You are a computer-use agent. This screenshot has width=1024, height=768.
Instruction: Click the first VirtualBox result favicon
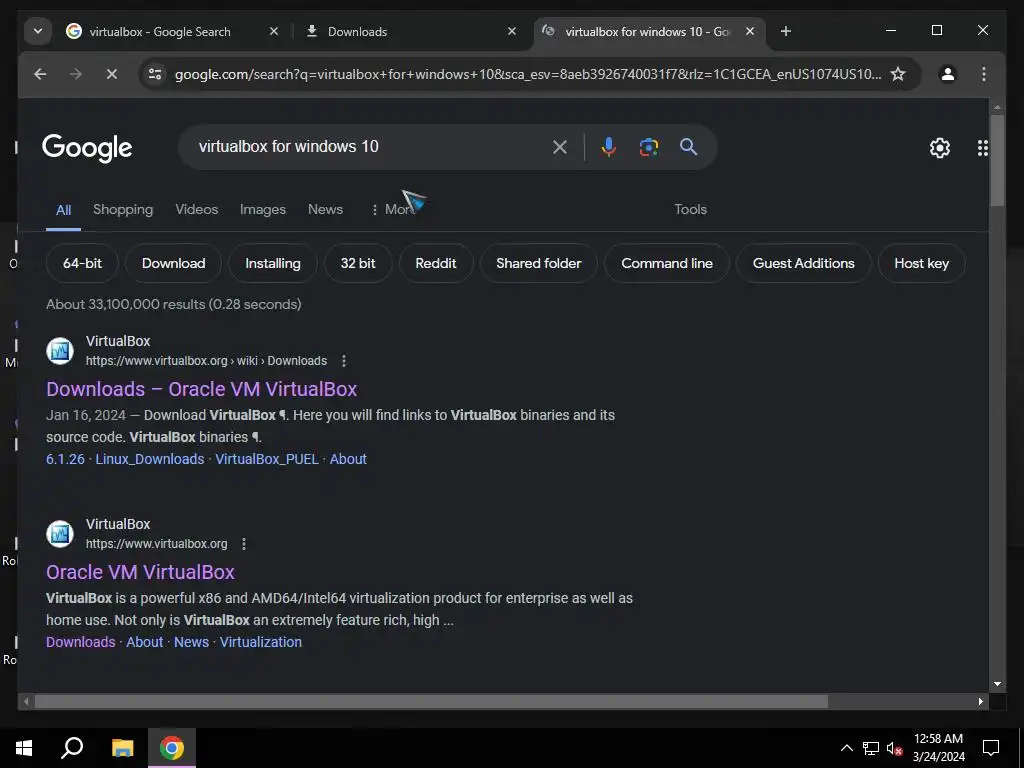[60, 351]
